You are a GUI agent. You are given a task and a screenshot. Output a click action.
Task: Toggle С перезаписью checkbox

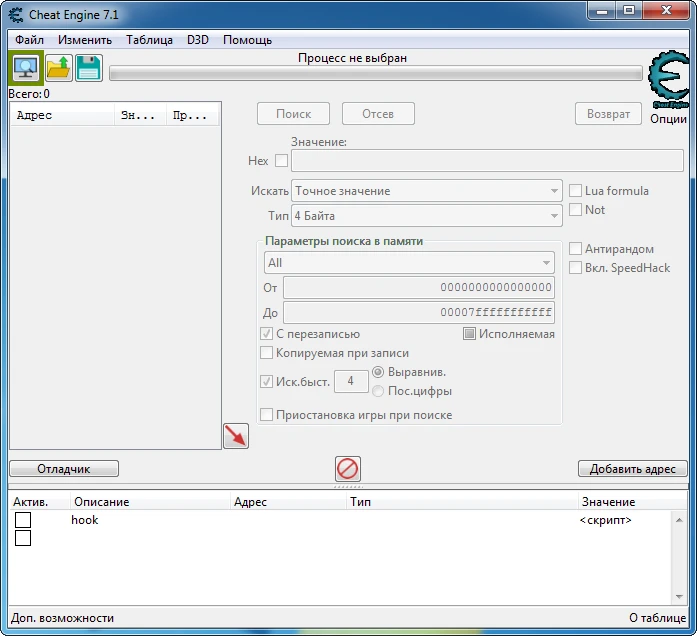(266, 334)
